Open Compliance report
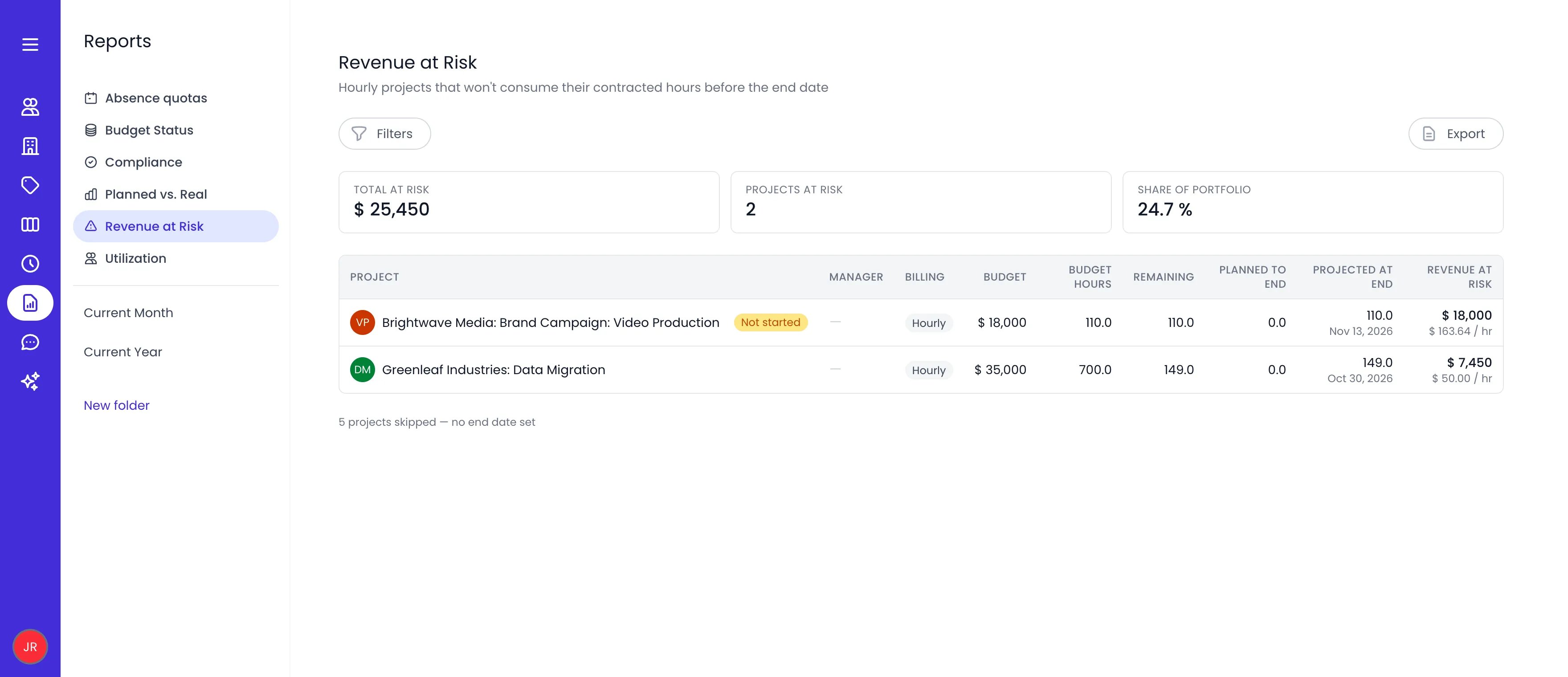Image resolution: width=1568 pixels, height=677 pixels. [176, 162]
